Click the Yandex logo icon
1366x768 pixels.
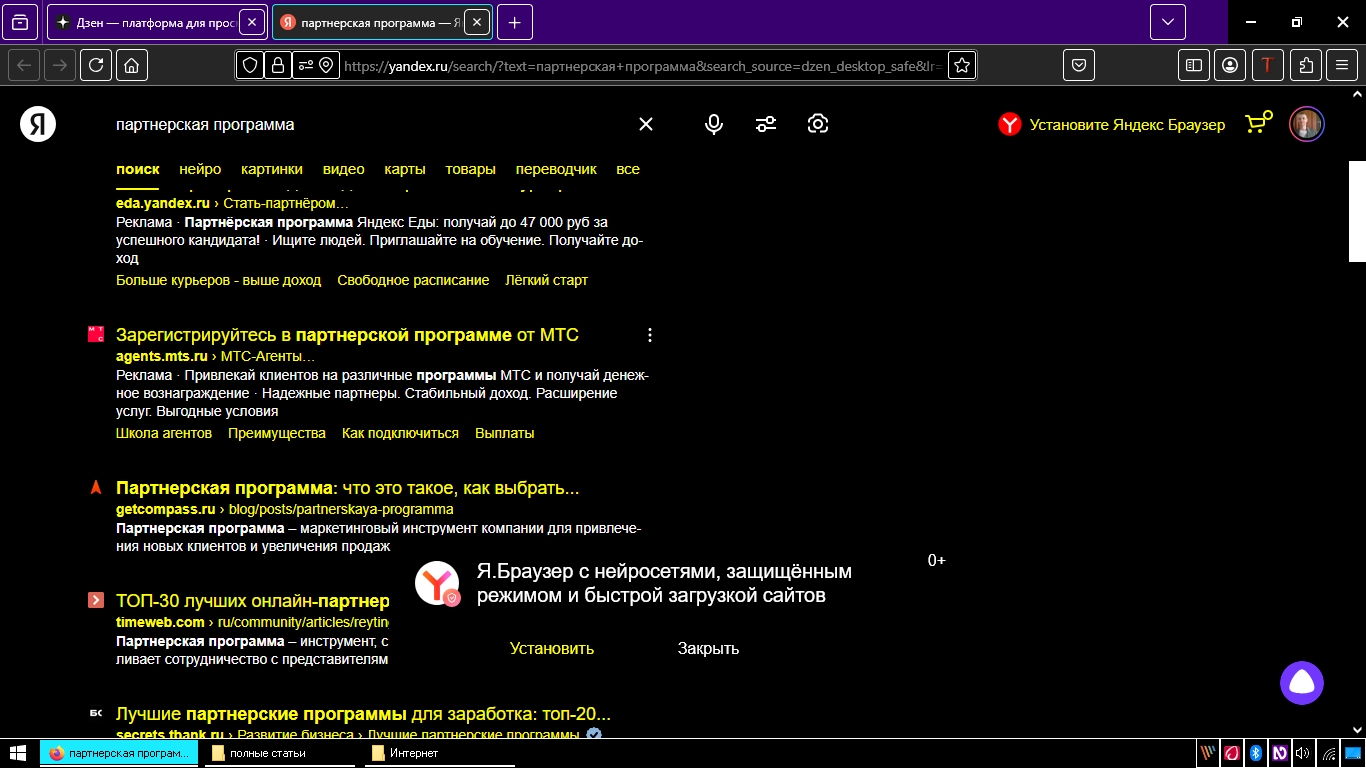pos(38,124)
